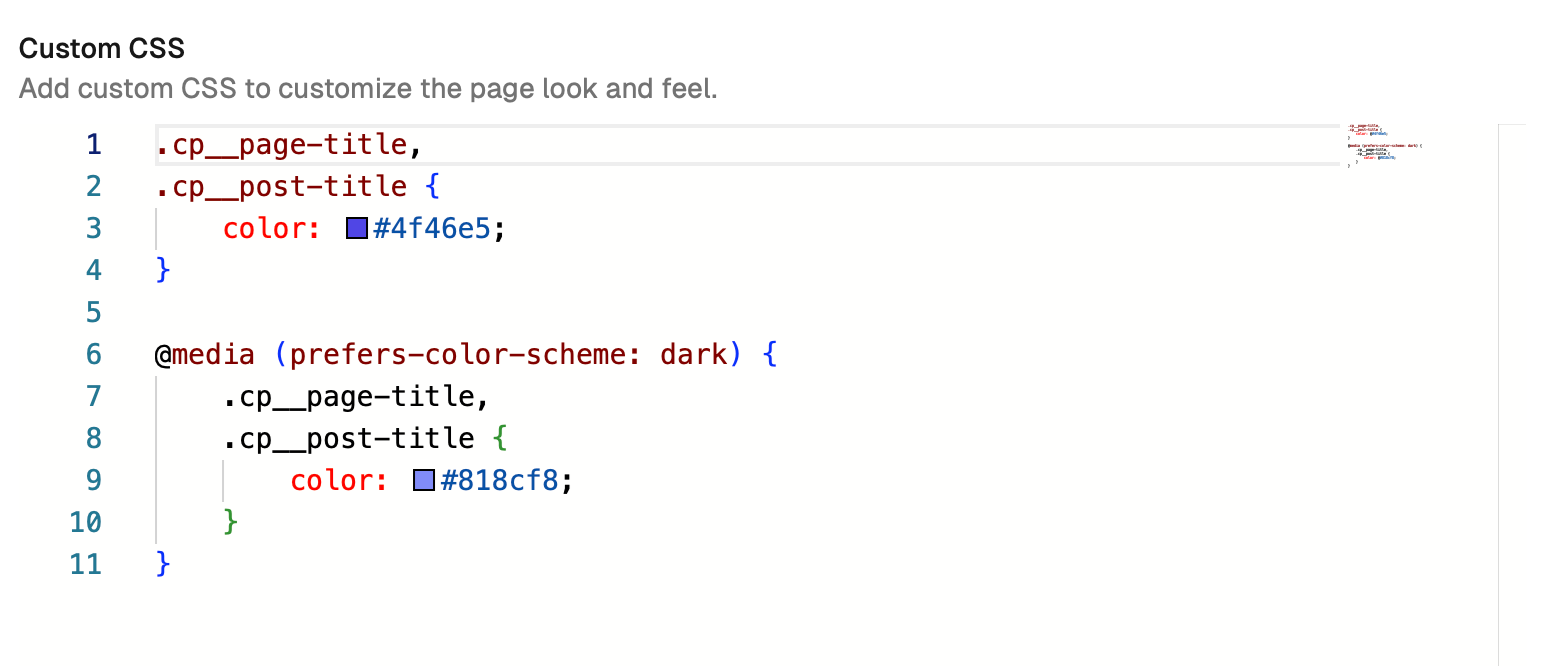The width and height of the screenshot is (1542, 666).
Task: Select line number 11 in gutter
Action: pos(86,565)
